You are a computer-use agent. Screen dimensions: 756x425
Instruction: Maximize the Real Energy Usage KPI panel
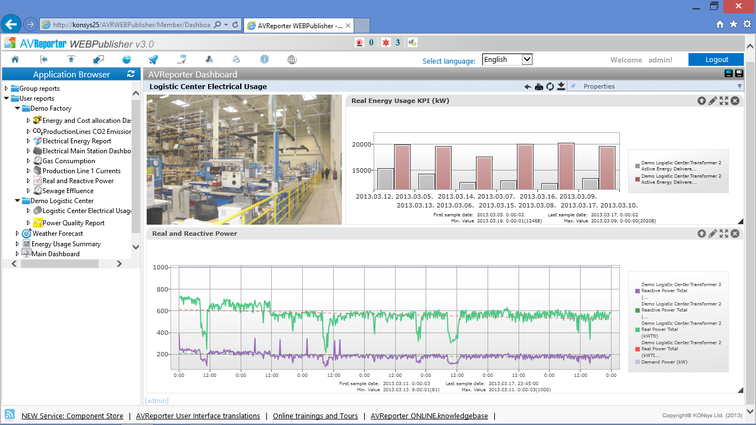[724, 100]
